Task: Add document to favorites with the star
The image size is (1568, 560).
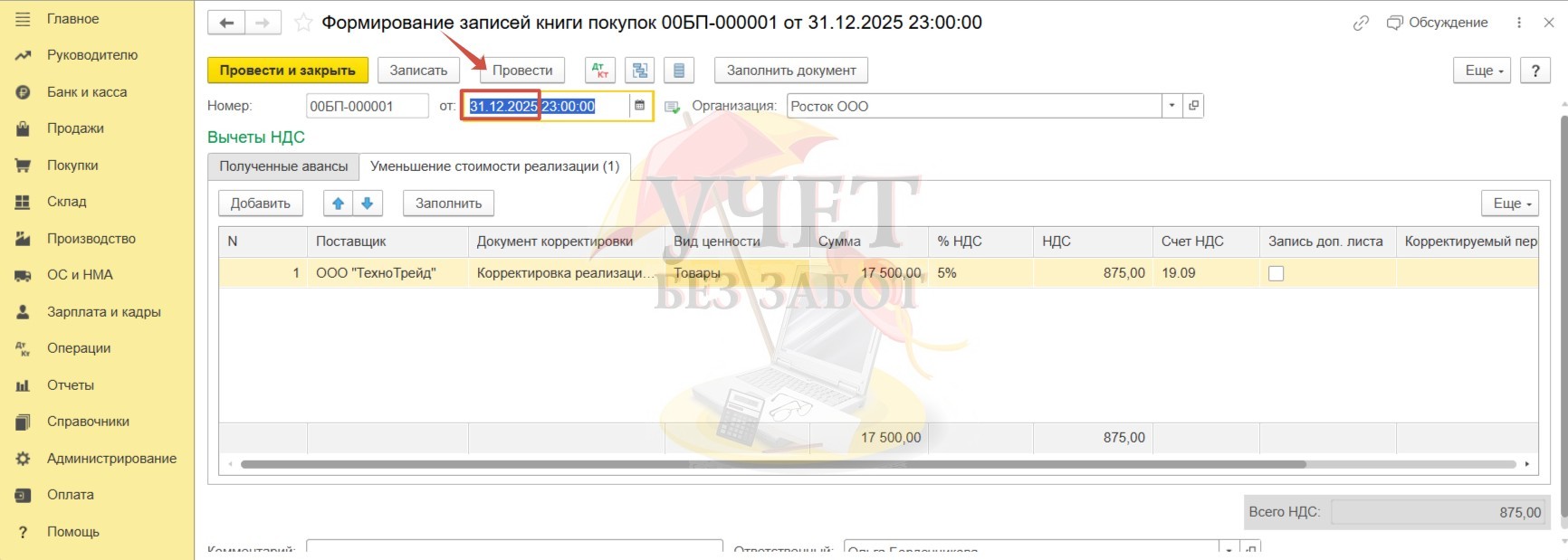Action: coord(303,23)
